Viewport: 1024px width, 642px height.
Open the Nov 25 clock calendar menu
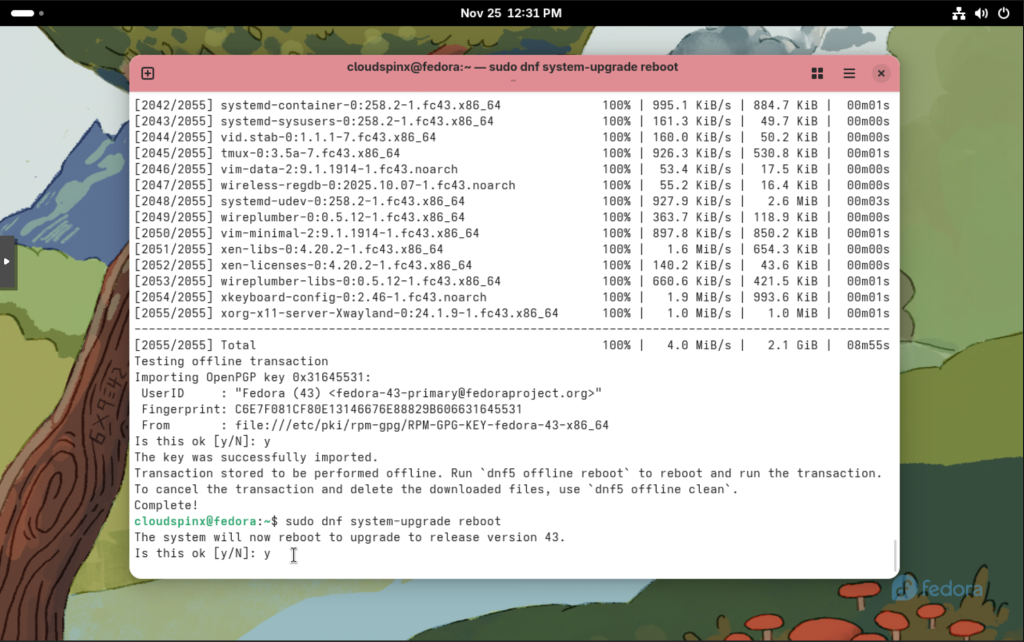(x=512, y=13)
